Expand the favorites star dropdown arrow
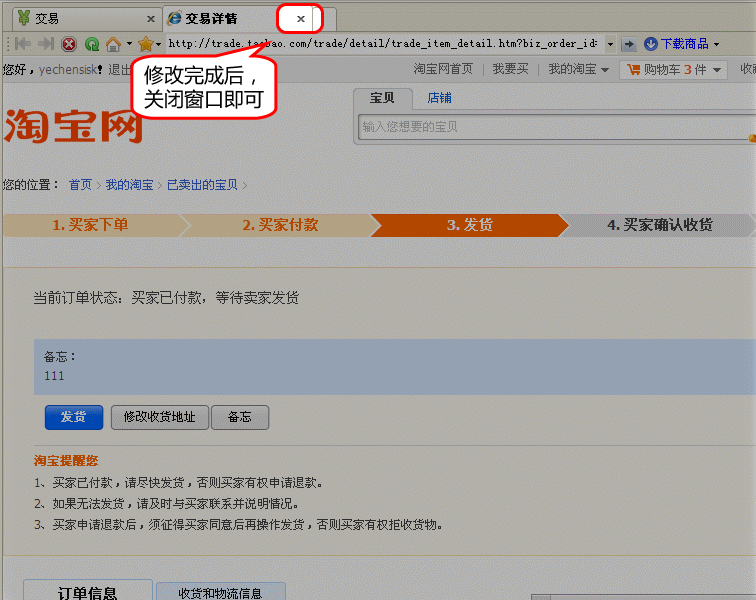The image size is (756, 600). (158, 44)
